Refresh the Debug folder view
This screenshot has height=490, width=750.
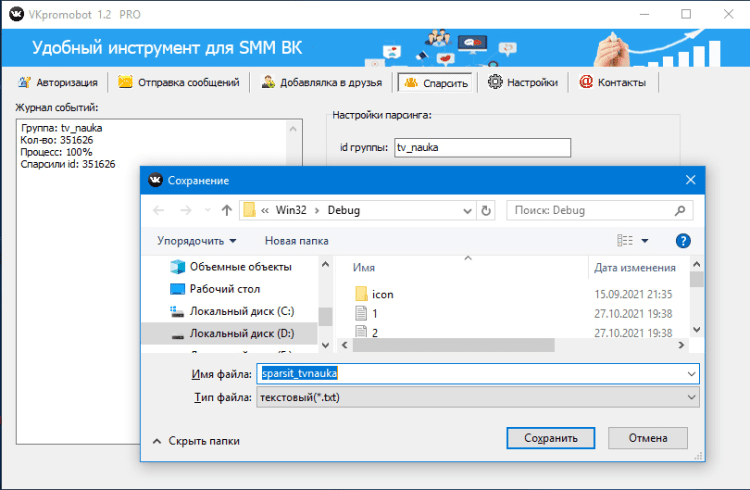(486, 211)
